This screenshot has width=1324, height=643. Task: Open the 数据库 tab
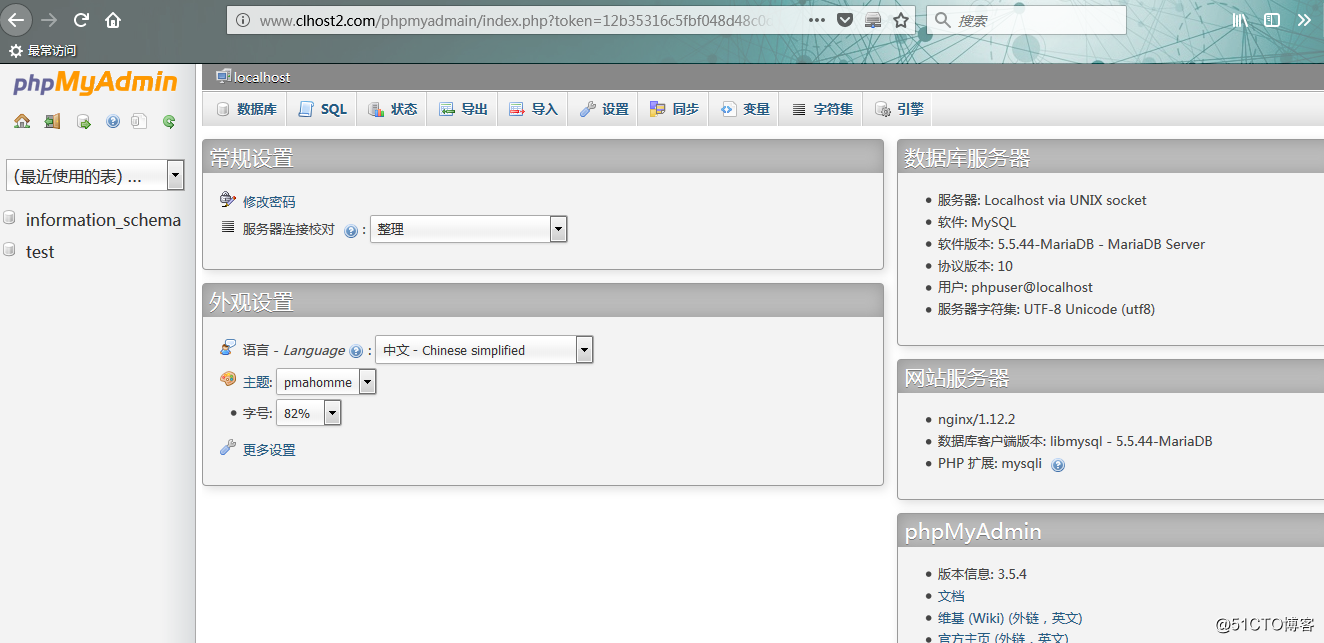[246, 109]
